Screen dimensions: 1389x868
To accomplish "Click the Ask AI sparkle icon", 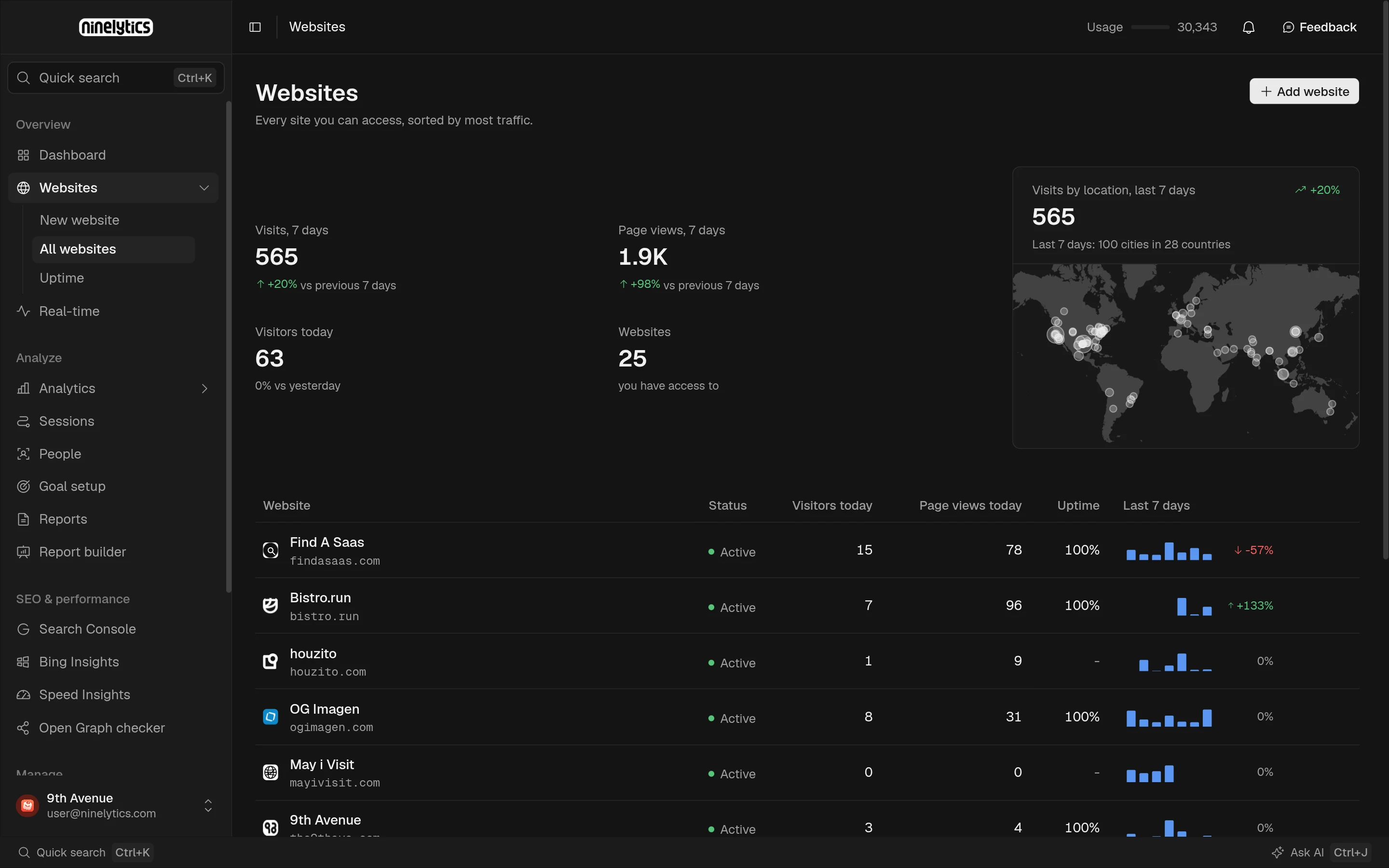I will pyautogui.click(x=1277, y=853).
